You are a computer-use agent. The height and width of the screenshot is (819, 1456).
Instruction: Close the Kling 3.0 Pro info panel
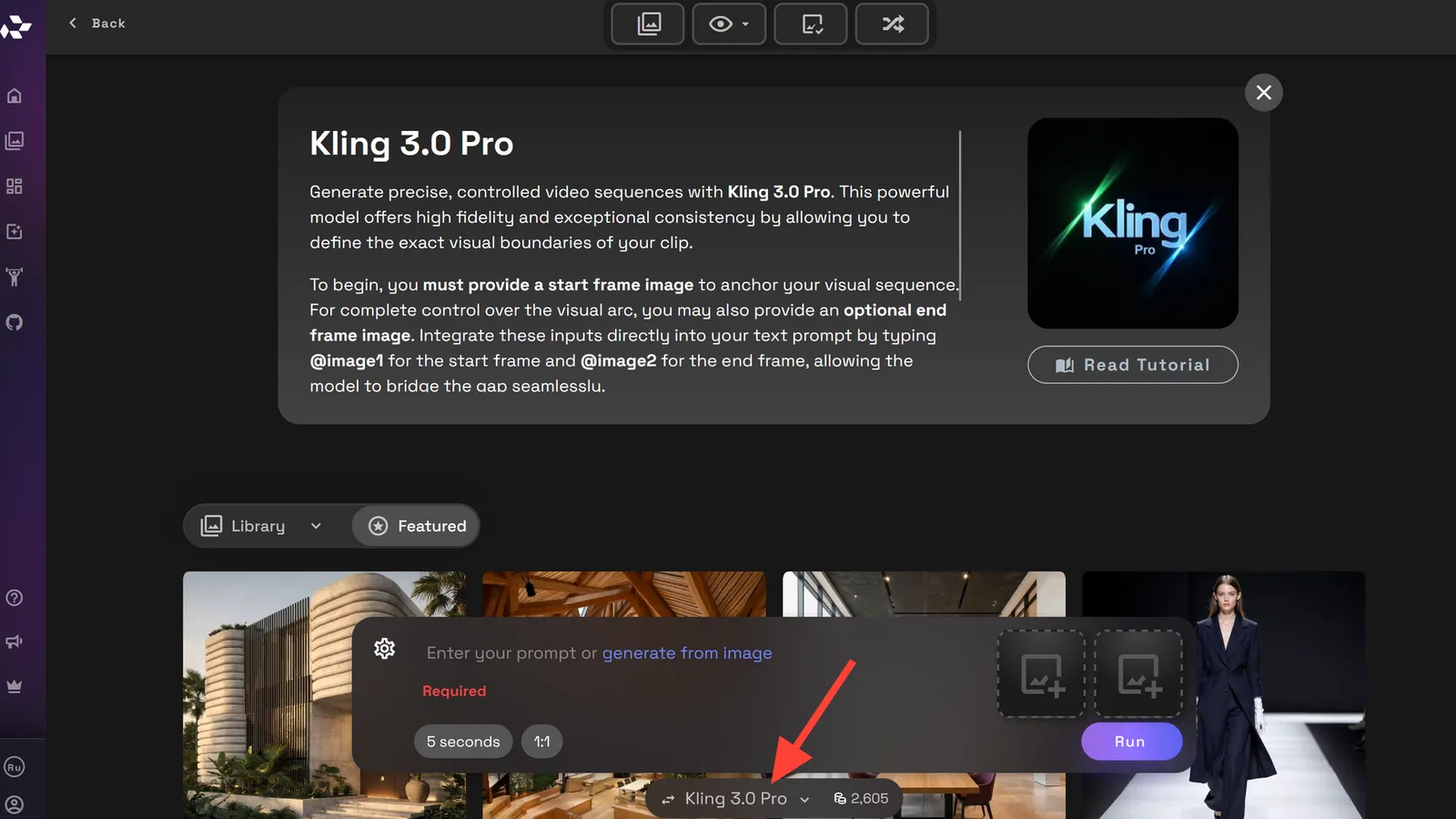tap(1264, 92)
